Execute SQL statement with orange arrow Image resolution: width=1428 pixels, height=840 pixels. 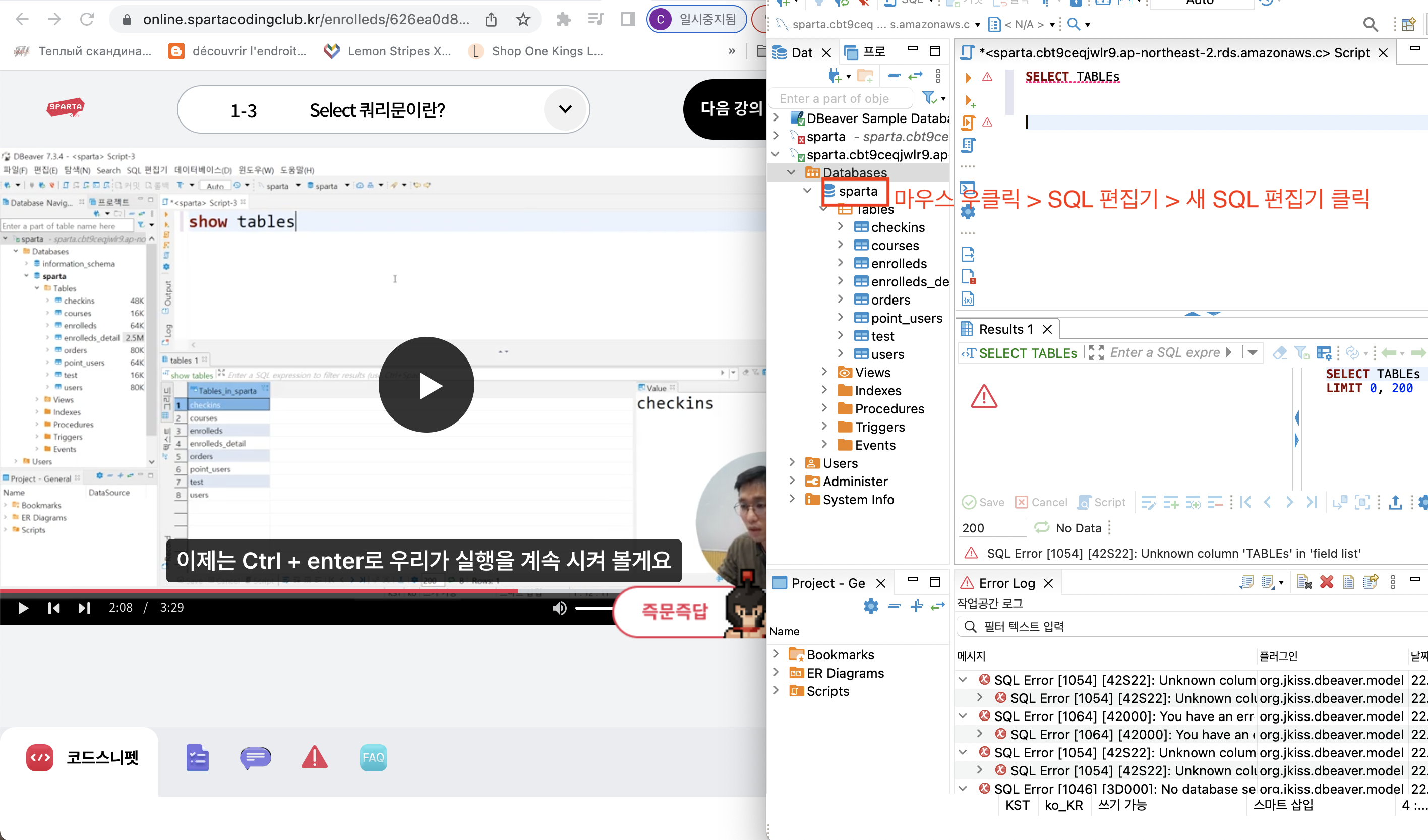click(968, 77)
